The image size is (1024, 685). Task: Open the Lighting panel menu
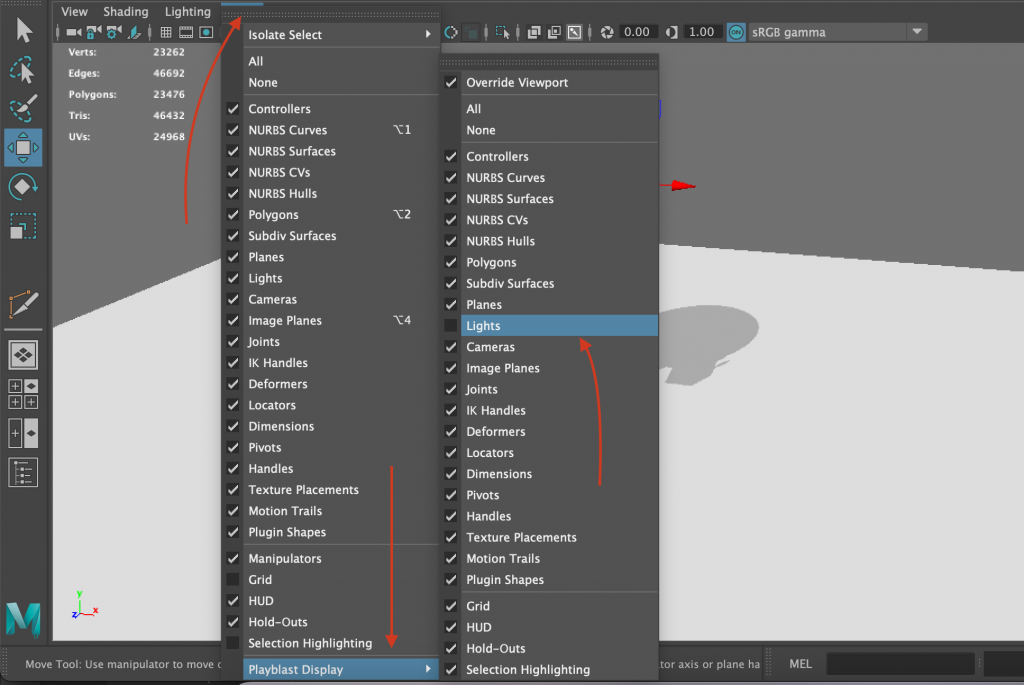188,12
